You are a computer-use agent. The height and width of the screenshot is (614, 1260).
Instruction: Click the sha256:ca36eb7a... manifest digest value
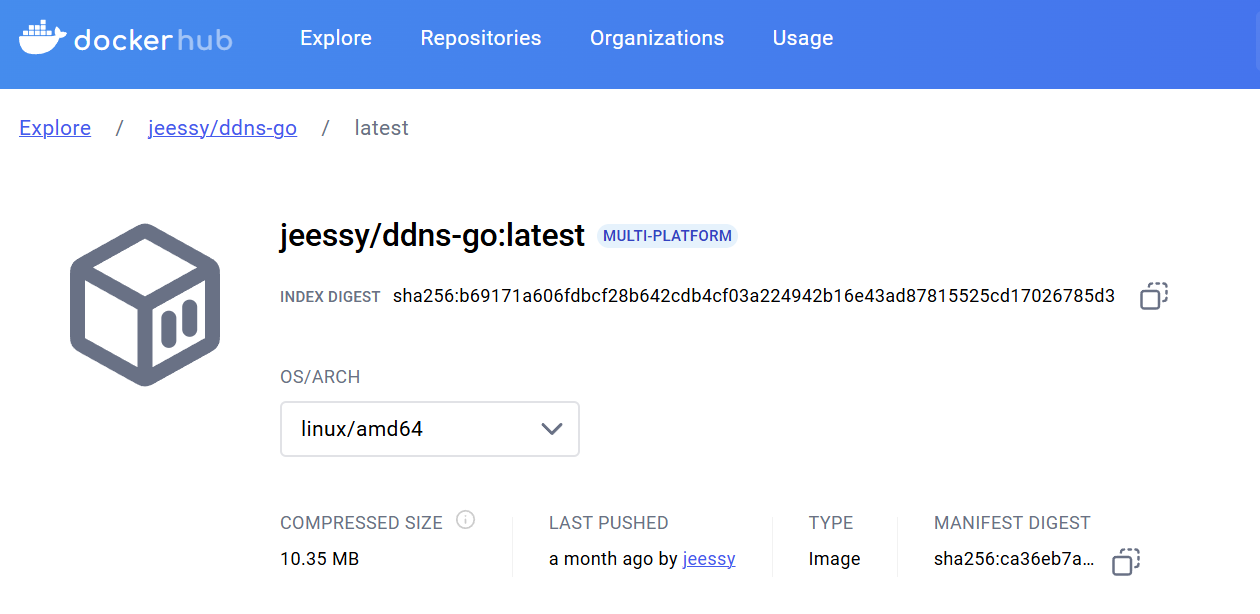click(x=1015, y=559)
